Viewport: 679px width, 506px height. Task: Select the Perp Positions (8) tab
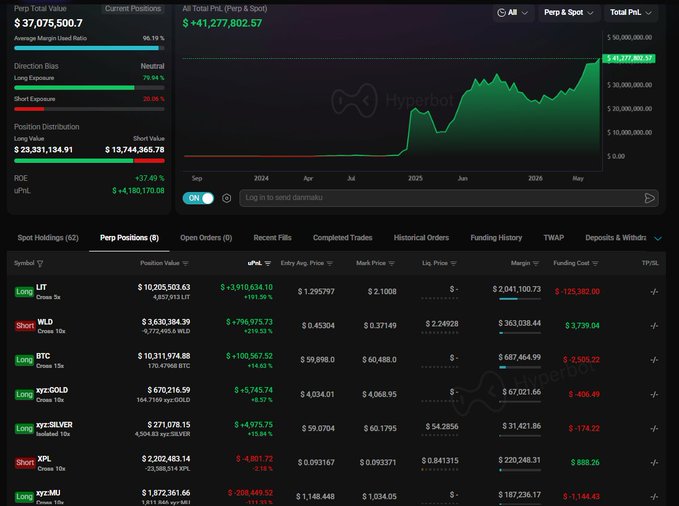tap(129, 238)
